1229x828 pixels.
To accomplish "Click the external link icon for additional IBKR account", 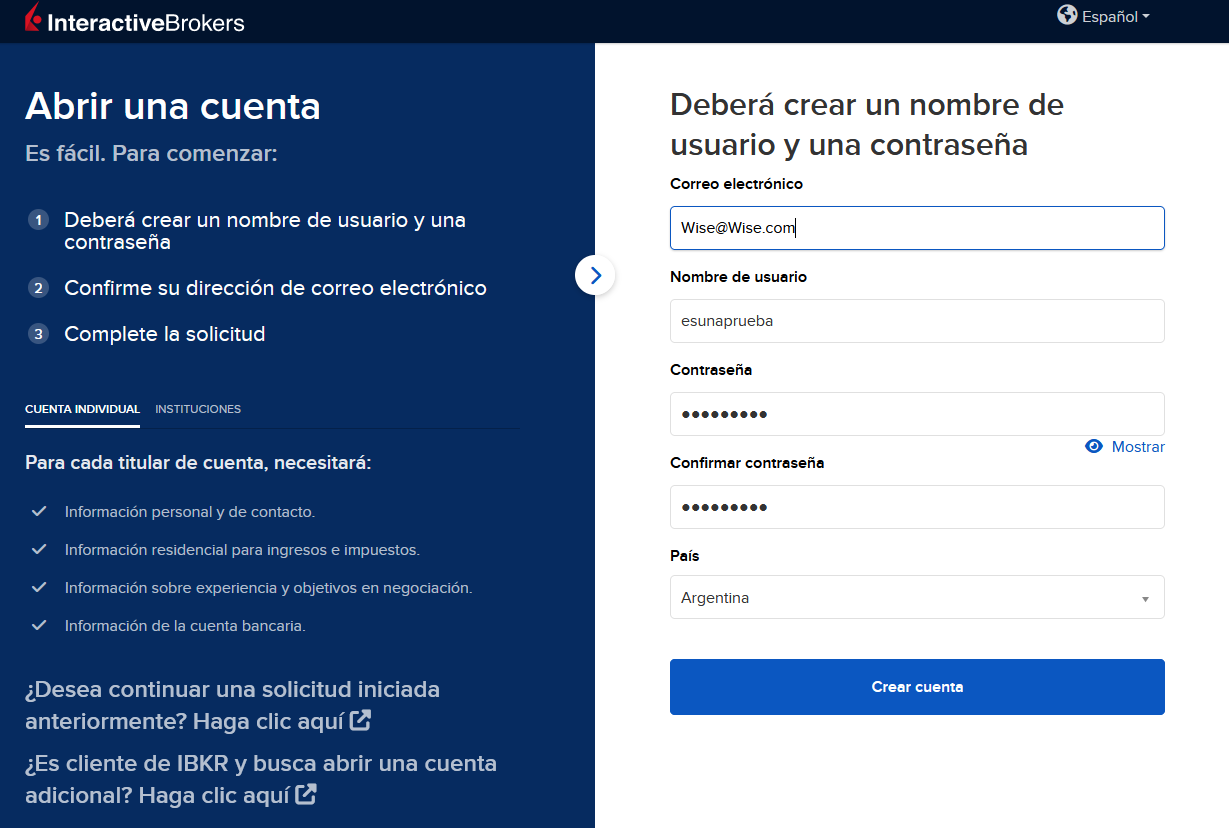I will click(303, 795).
